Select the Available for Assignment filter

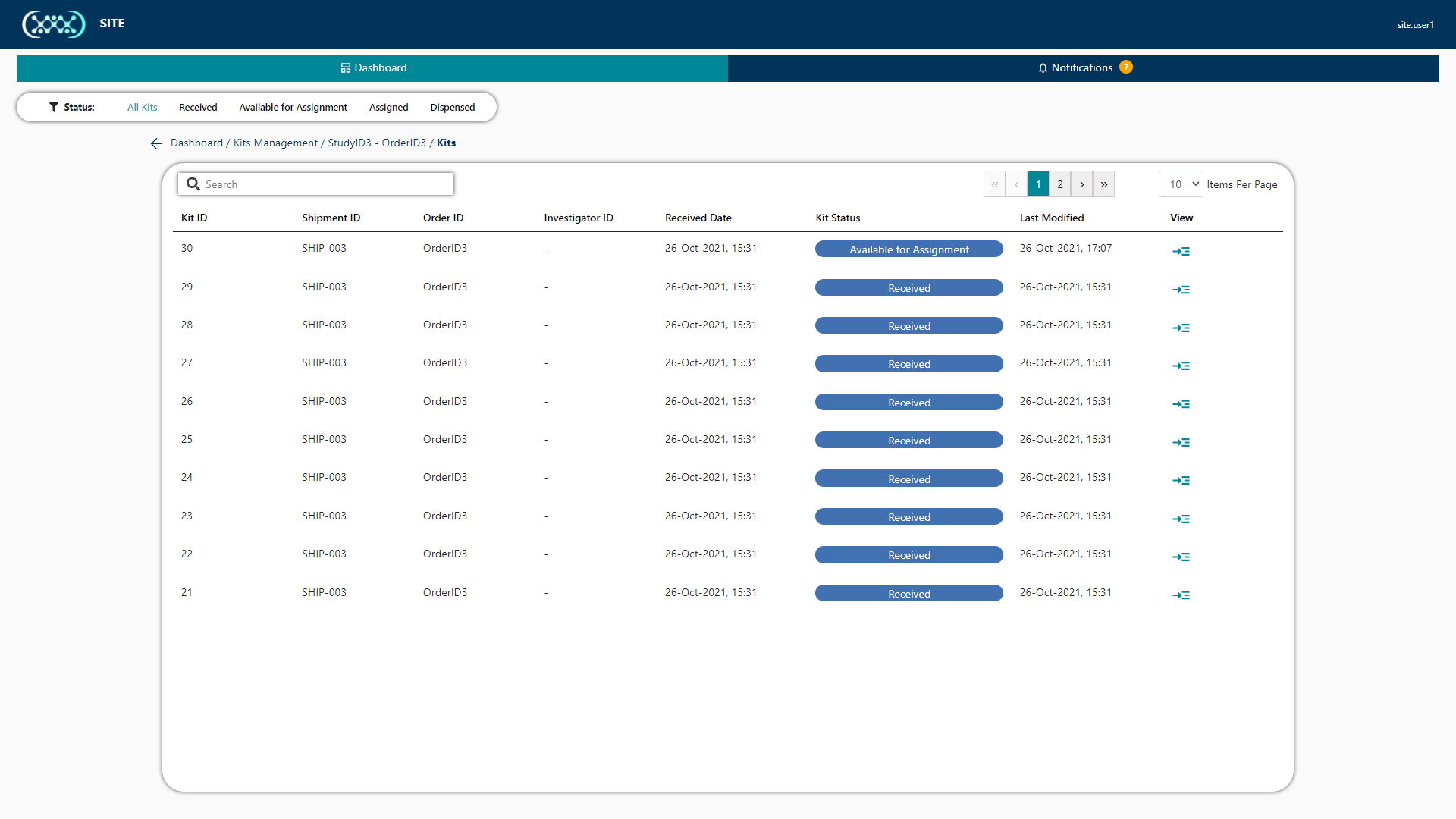pos(293,107)
